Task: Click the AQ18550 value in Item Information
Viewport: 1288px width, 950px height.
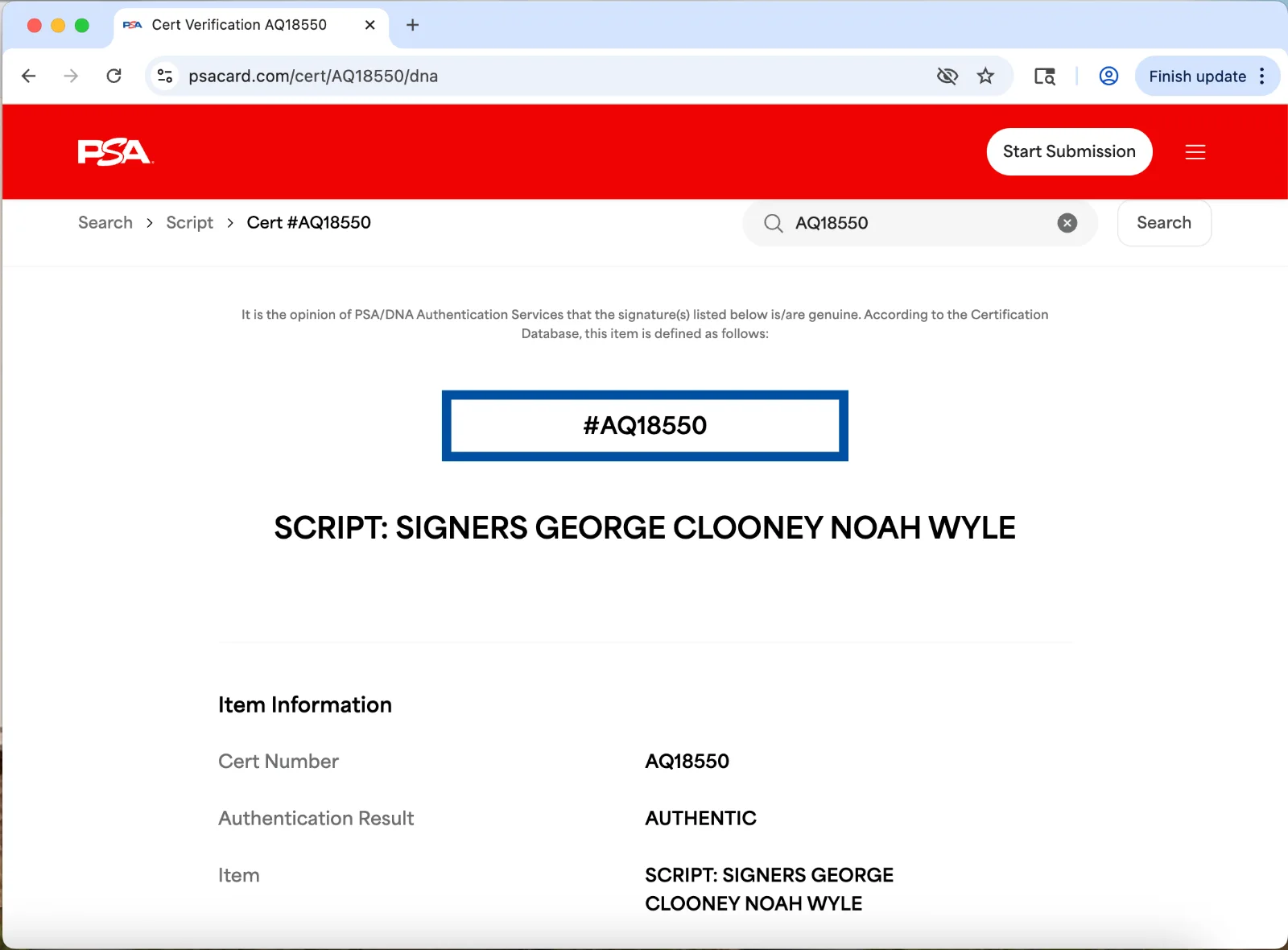Action: point(687,761)
